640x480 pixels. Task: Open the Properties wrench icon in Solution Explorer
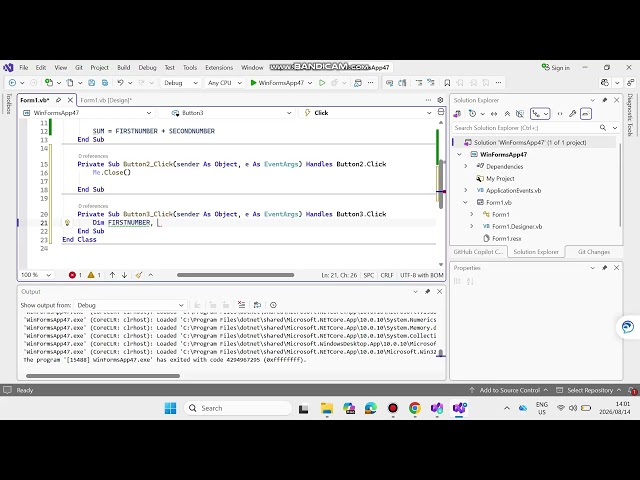click(573, 114)
